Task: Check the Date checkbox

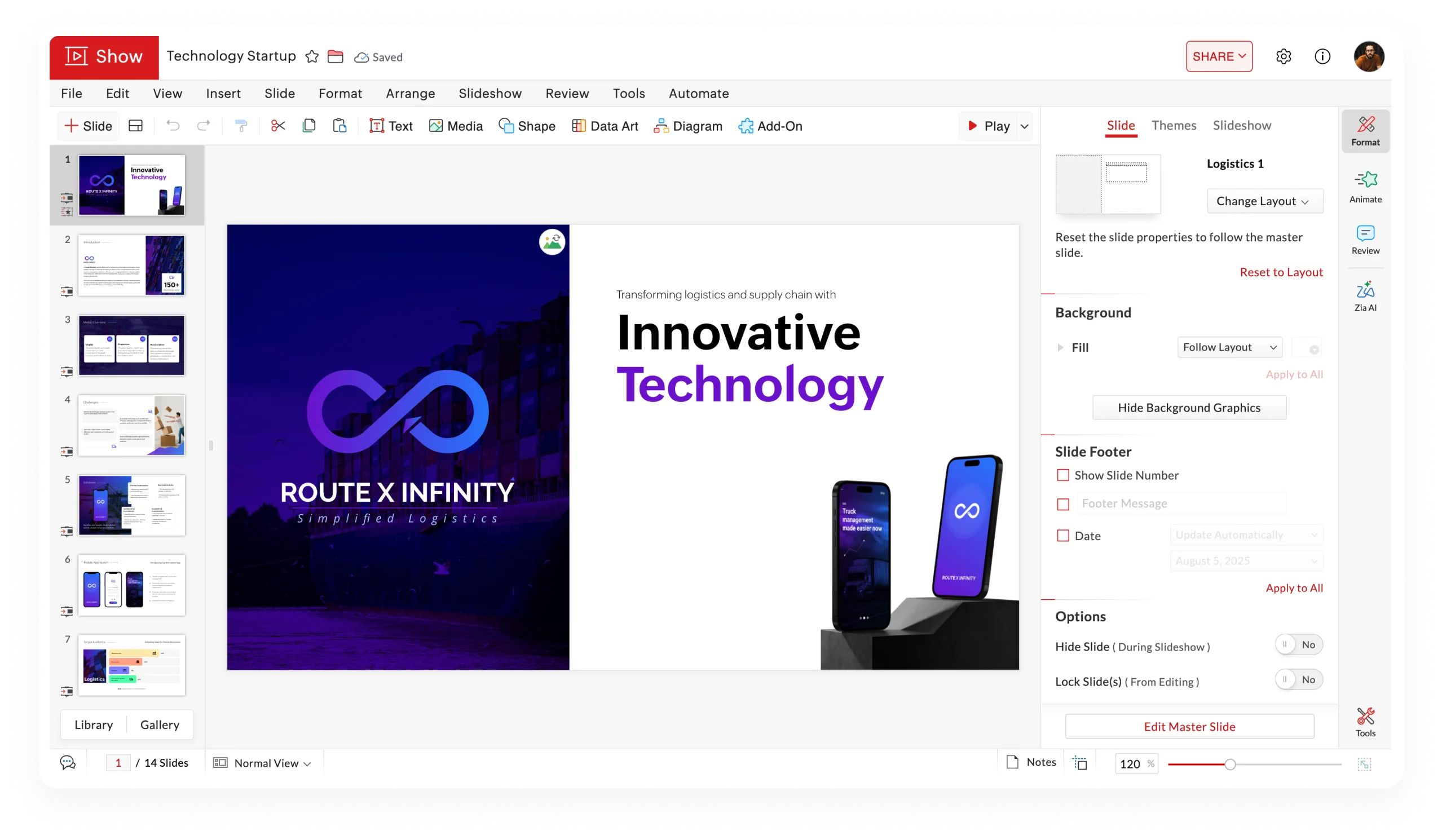Action: point(1062,536)
